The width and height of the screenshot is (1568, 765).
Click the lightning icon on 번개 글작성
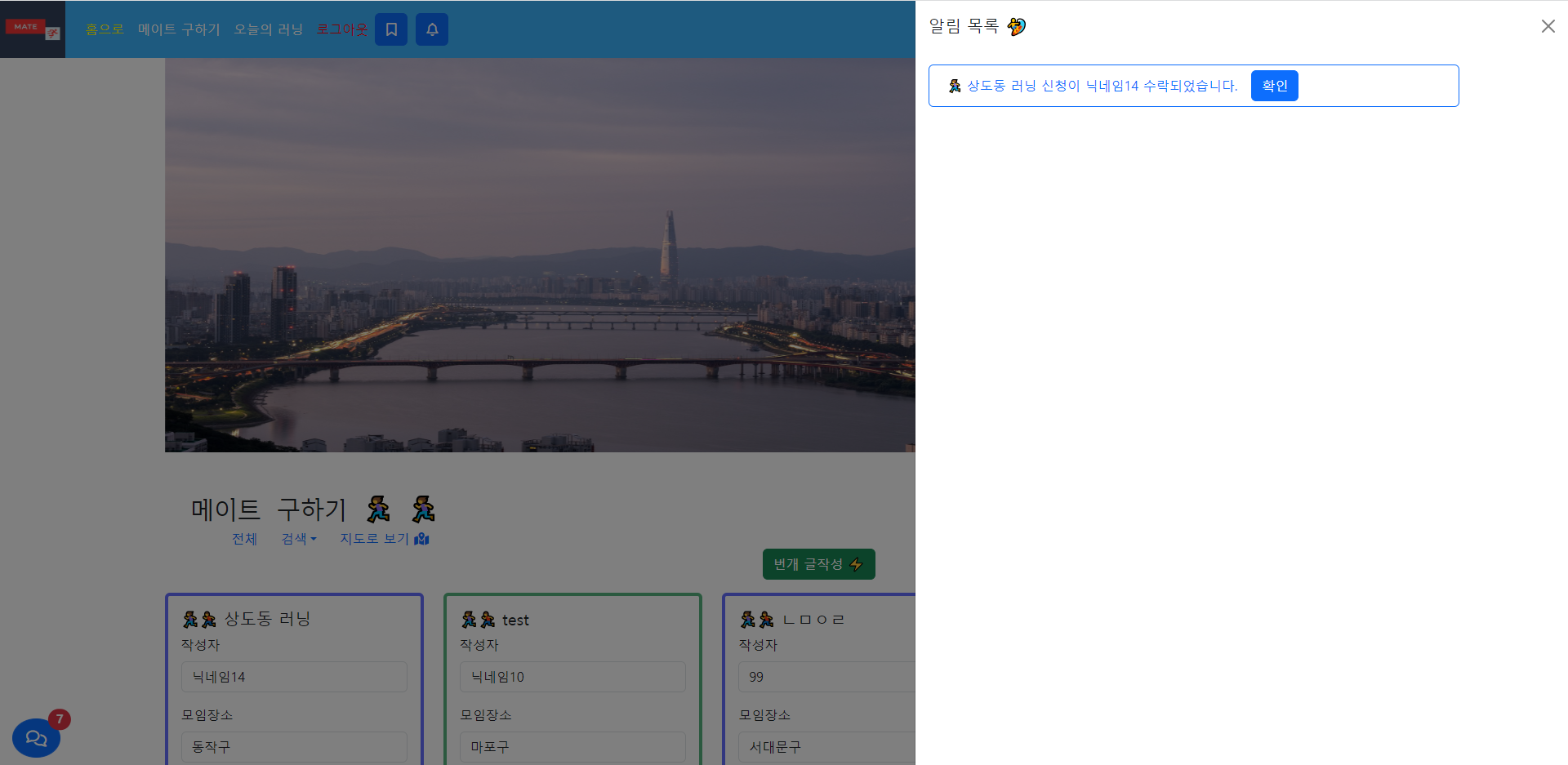[x=856, y=564]
